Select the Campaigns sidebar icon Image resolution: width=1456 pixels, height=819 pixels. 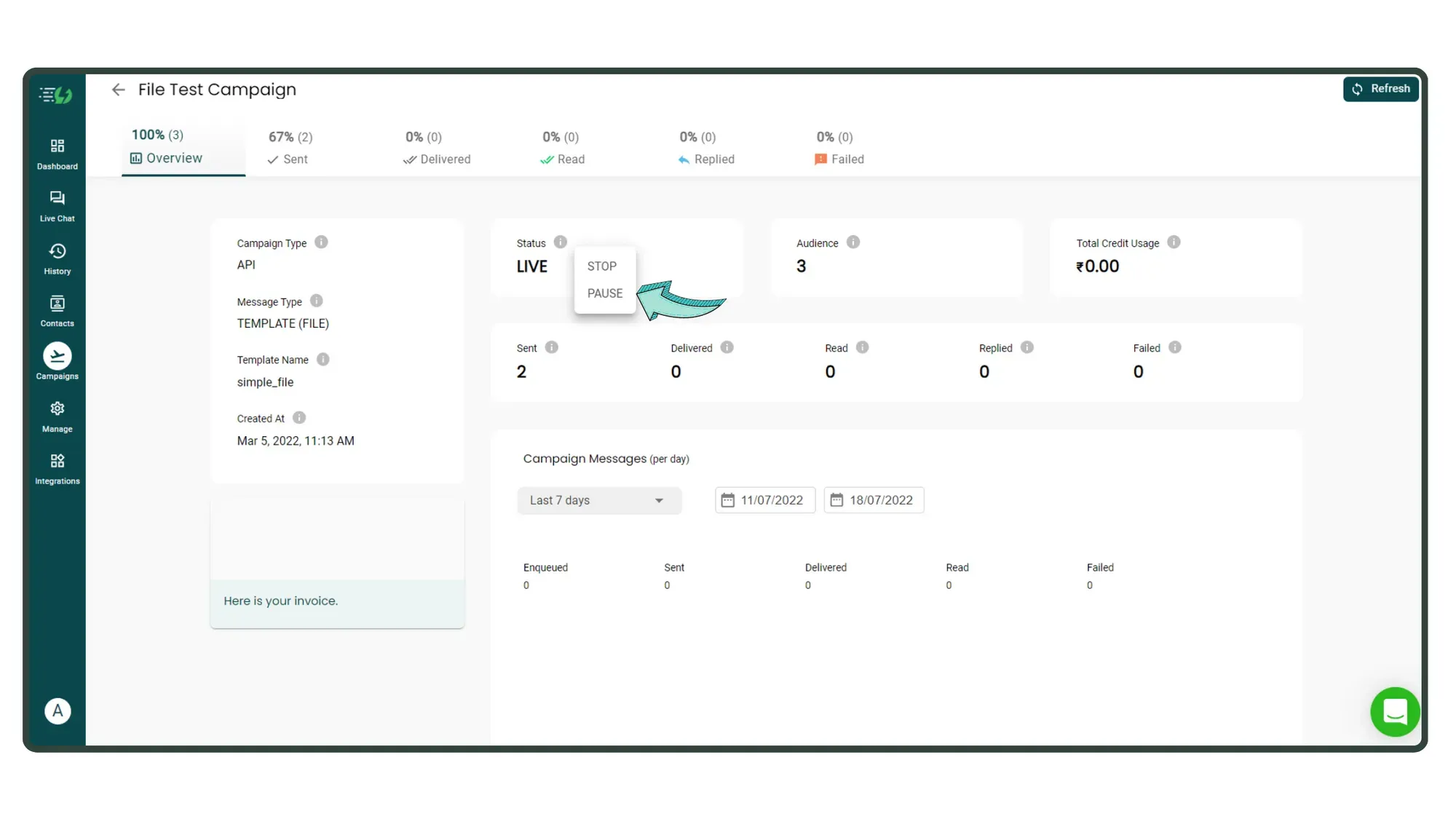pos(57,362)
